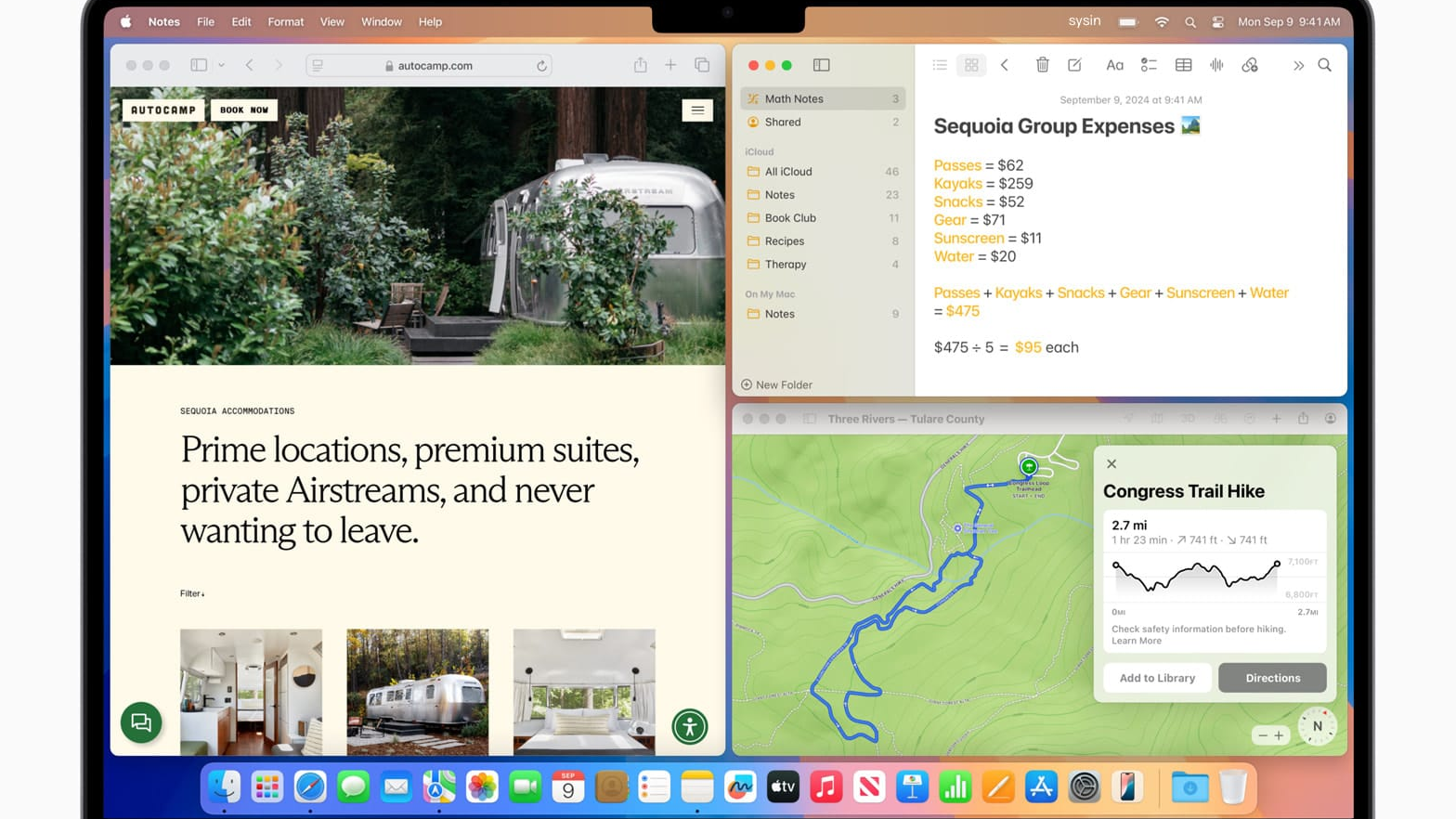Select the All iCloud folder
This screenshot has width=1456, height=819.
pyautogui.click(x=823, y=172)
